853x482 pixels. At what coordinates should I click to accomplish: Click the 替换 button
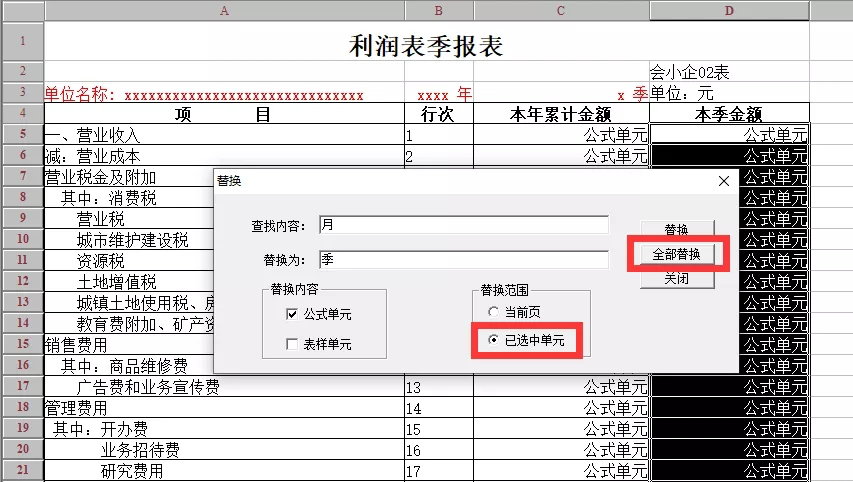pyautogui.click(x=677, y=228)
